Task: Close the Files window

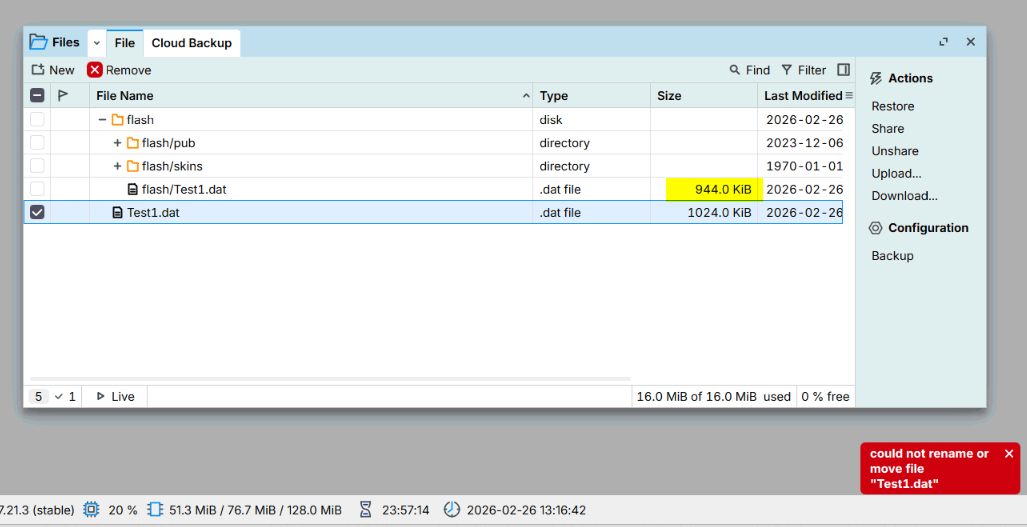Action: pos(971,42)
